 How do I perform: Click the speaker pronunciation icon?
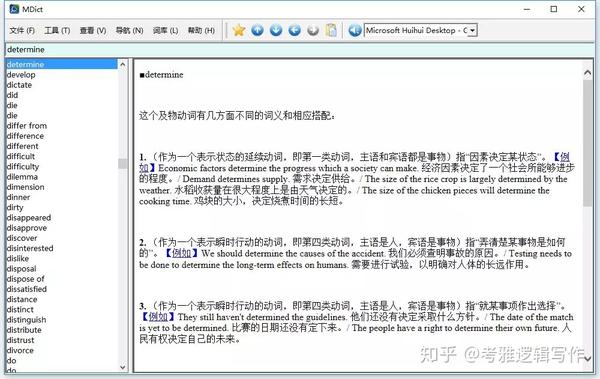355,30
